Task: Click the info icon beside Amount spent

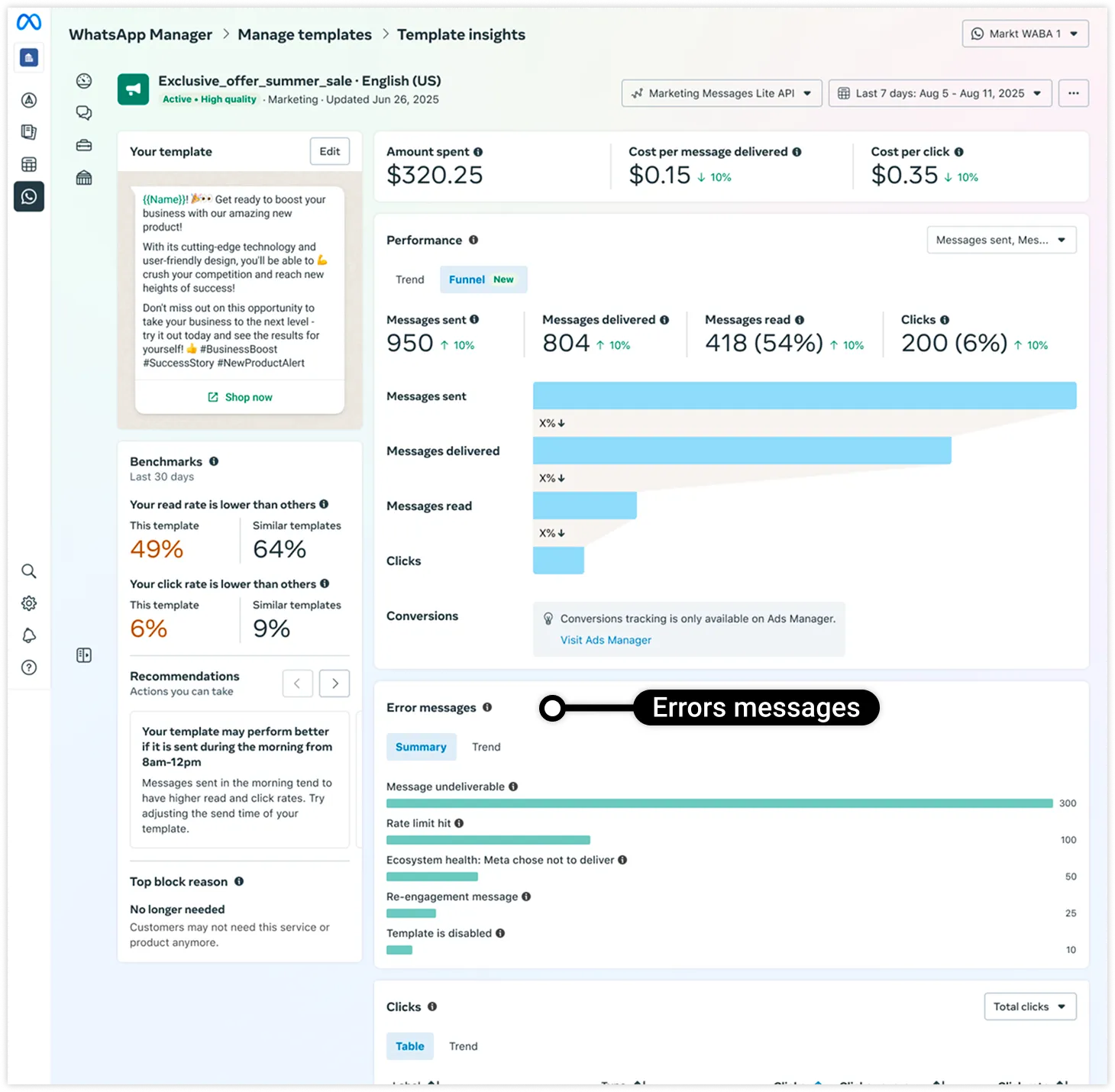Action: tap(478, 152)
